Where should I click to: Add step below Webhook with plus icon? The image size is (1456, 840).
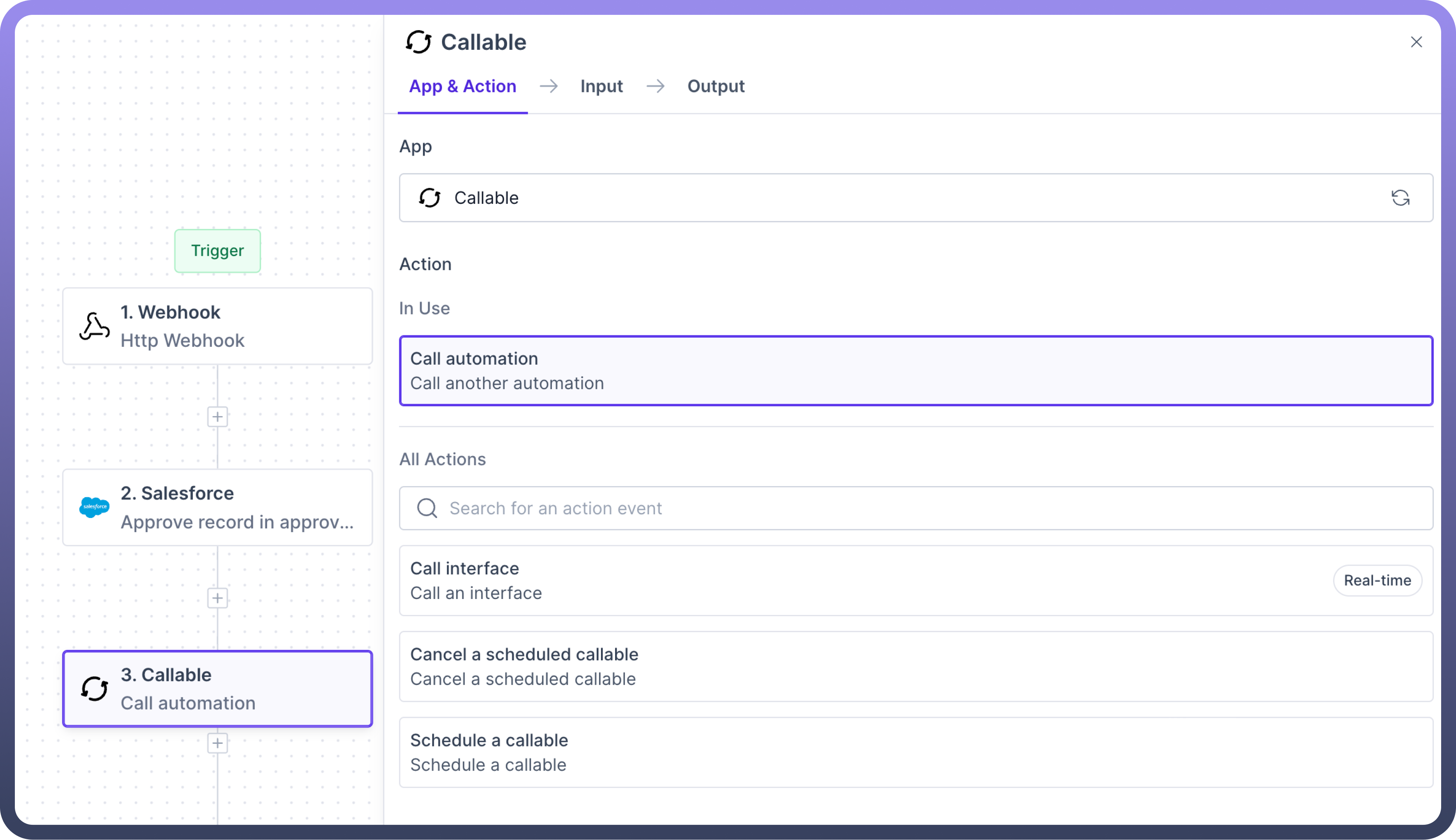pyautogui.click(x=218, y=417)
